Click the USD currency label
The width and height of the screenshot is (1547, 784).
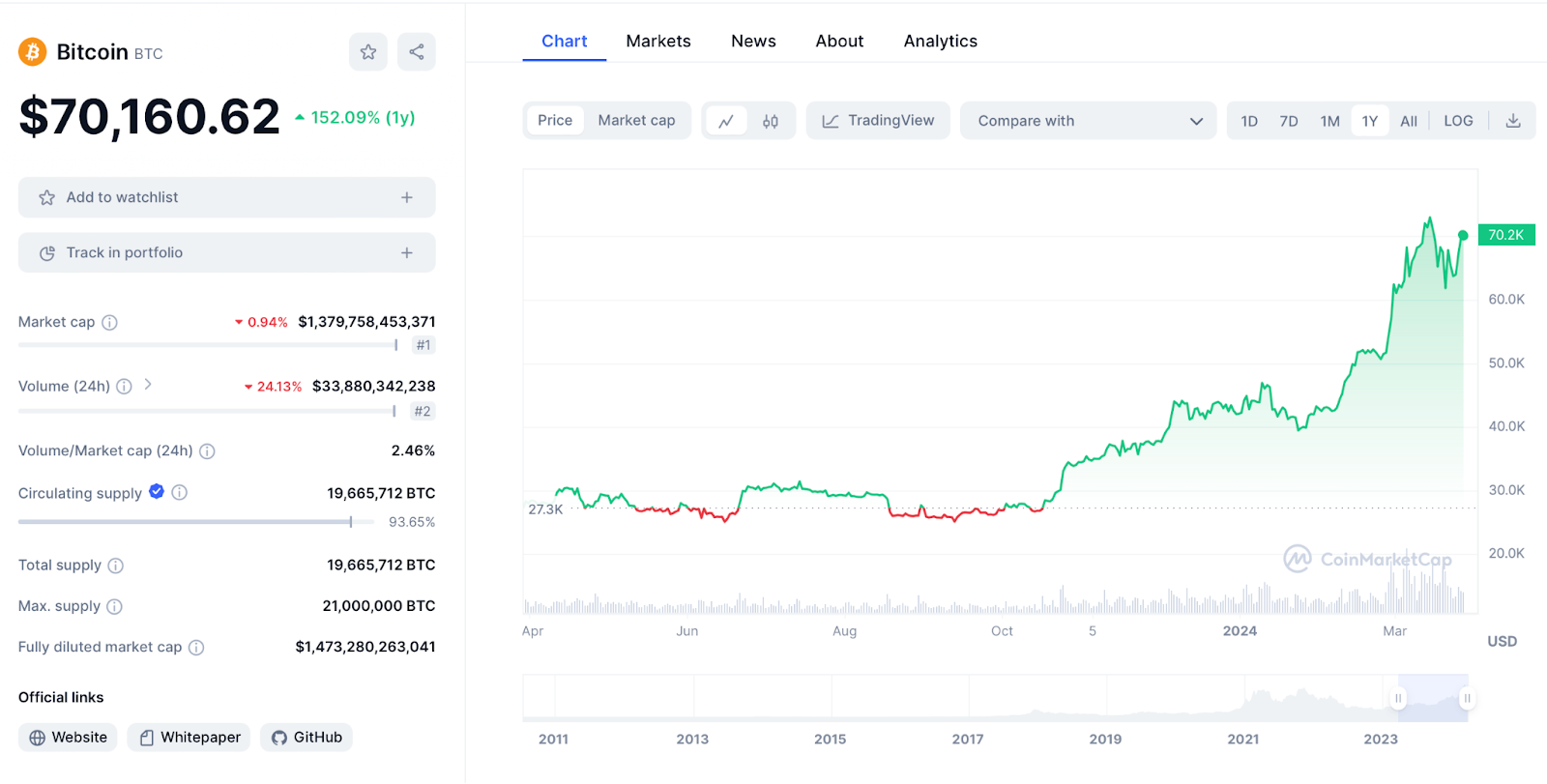click(x=1502, y=642)
